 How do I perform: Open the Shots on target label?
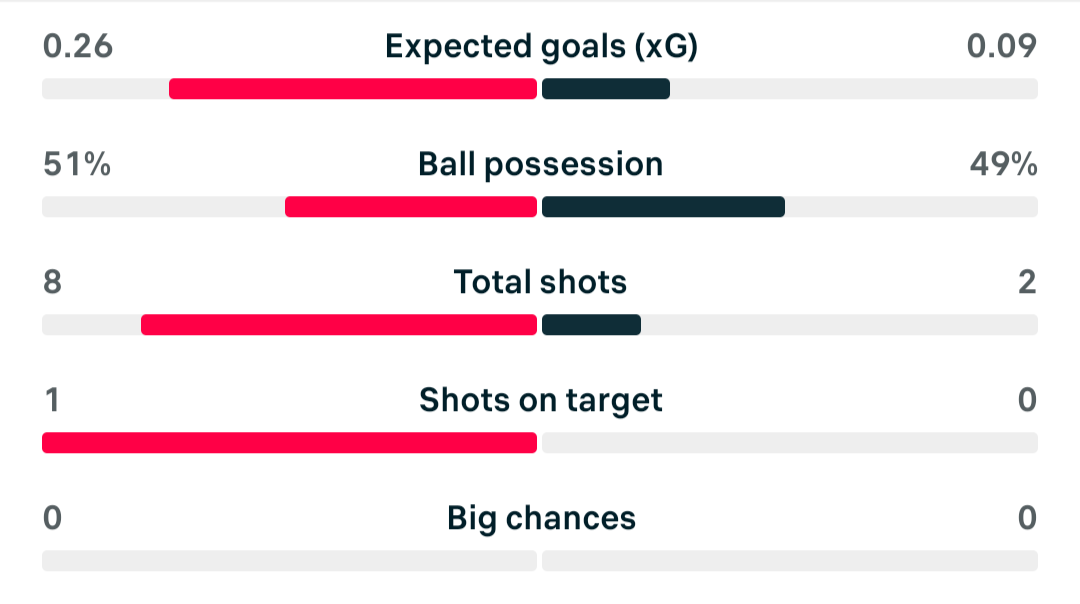point(541,400)
